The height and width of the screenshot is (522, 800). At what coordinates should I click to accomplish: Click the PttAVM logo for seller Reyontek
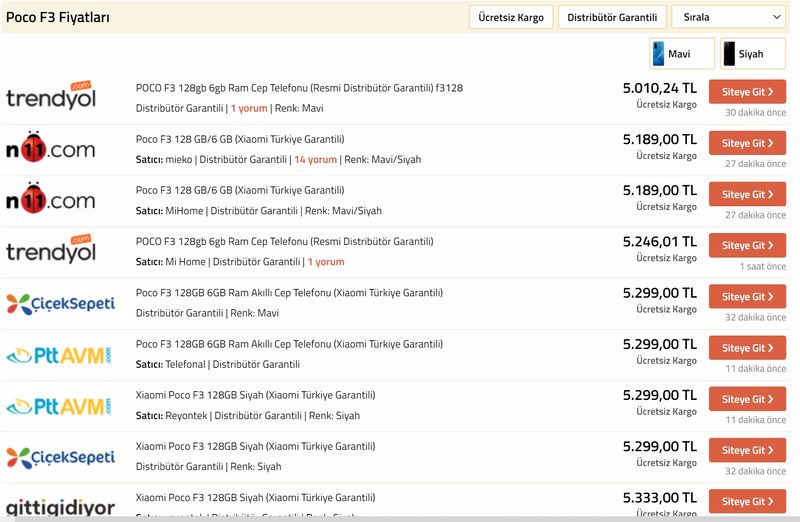pos(58,406)
